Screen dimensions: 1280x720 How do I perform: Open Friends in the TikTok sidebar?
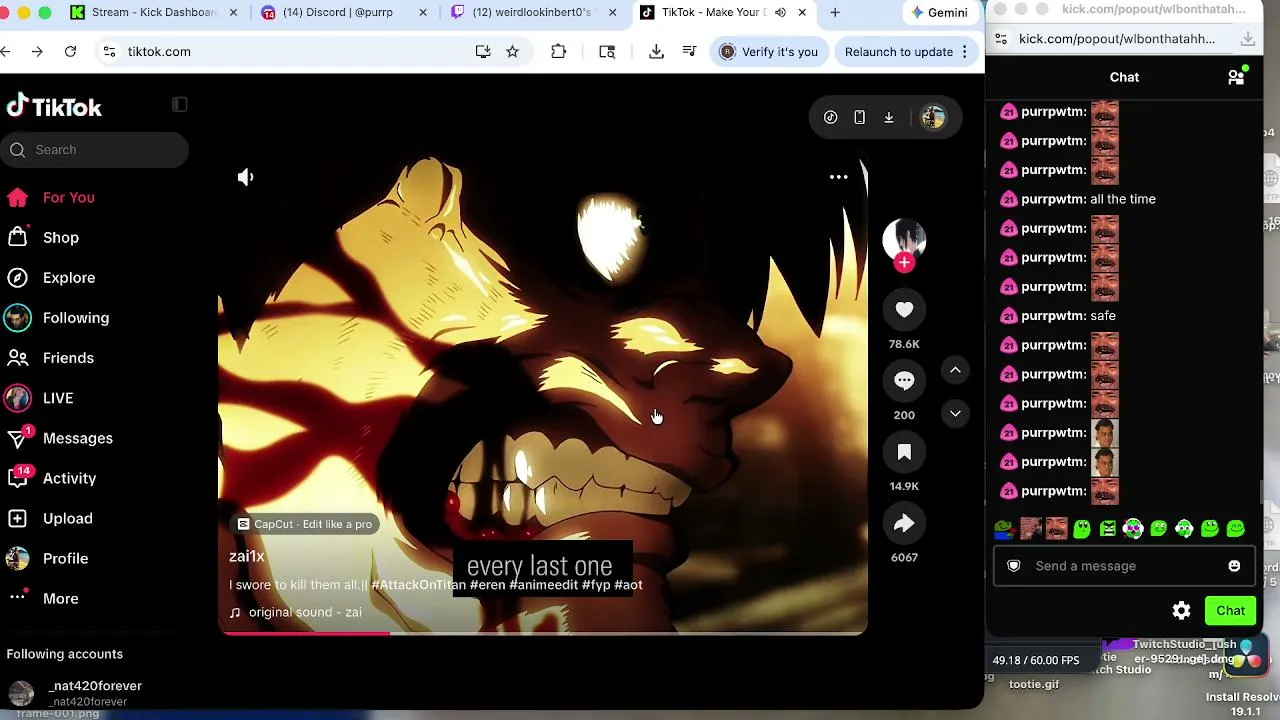[x=68, y=358]
